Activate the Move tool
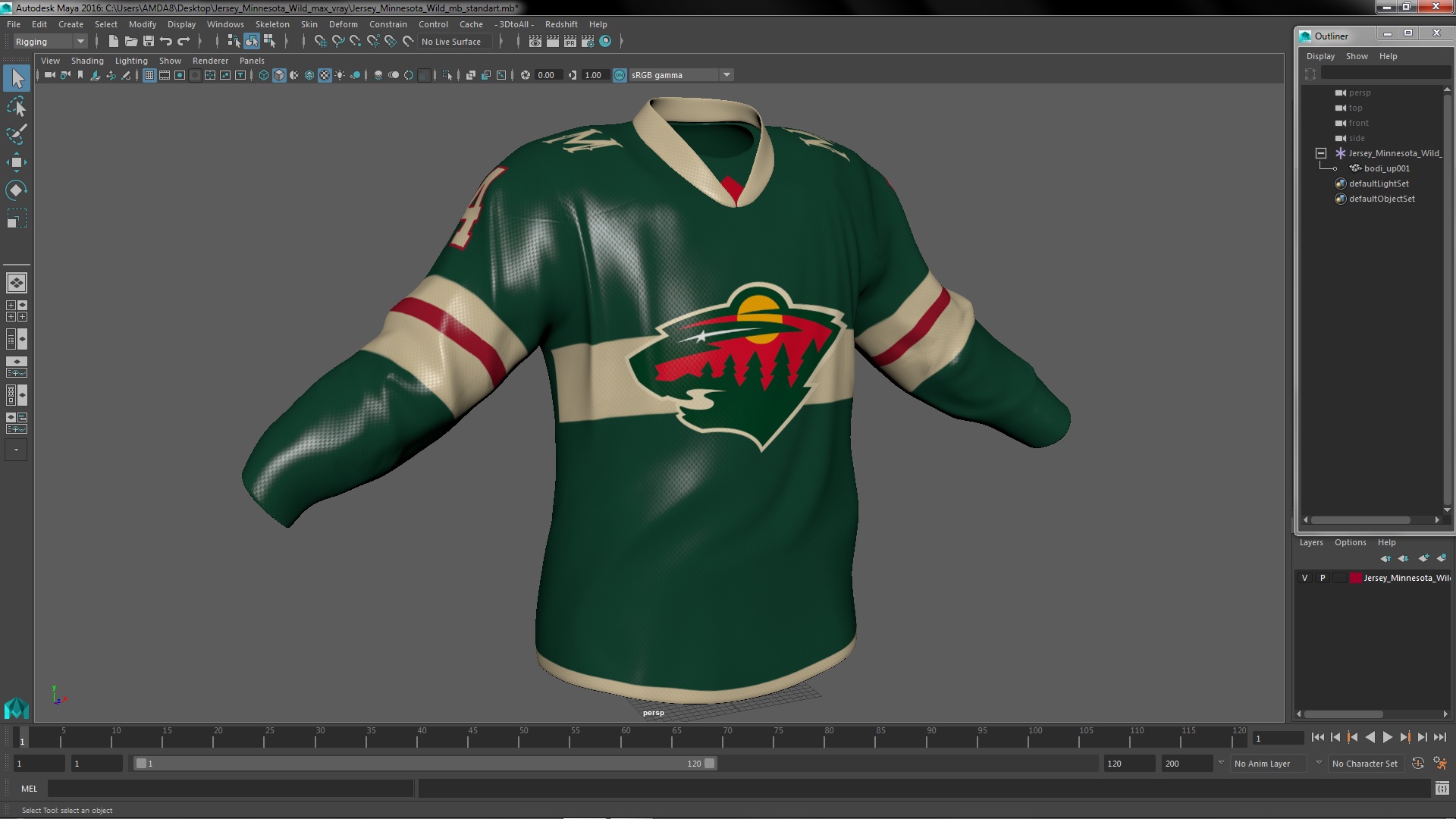Viewport: 1456px width, 819px height. pos(17,162)
